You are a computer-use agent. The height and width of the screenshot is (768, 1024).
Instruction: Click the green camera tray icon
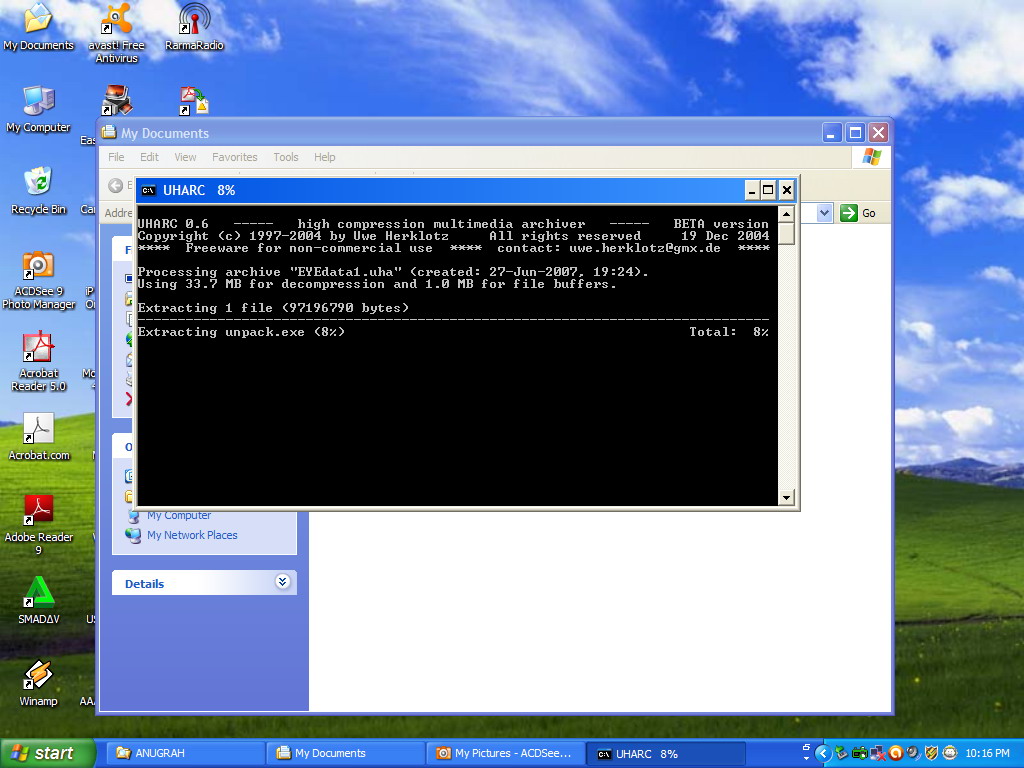pos(859,753)
